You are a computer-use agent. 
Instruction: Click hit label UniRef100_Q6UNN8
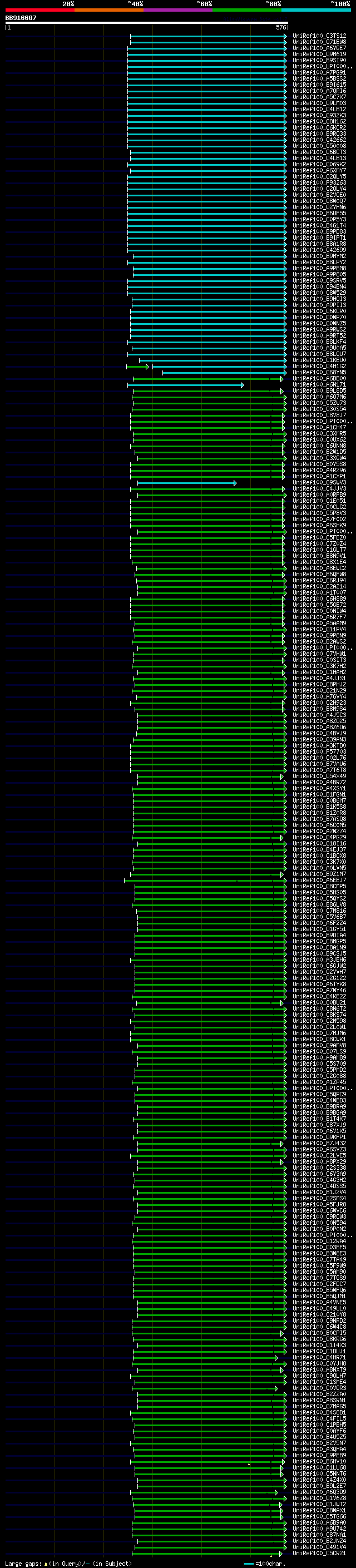tap(319, 446)
